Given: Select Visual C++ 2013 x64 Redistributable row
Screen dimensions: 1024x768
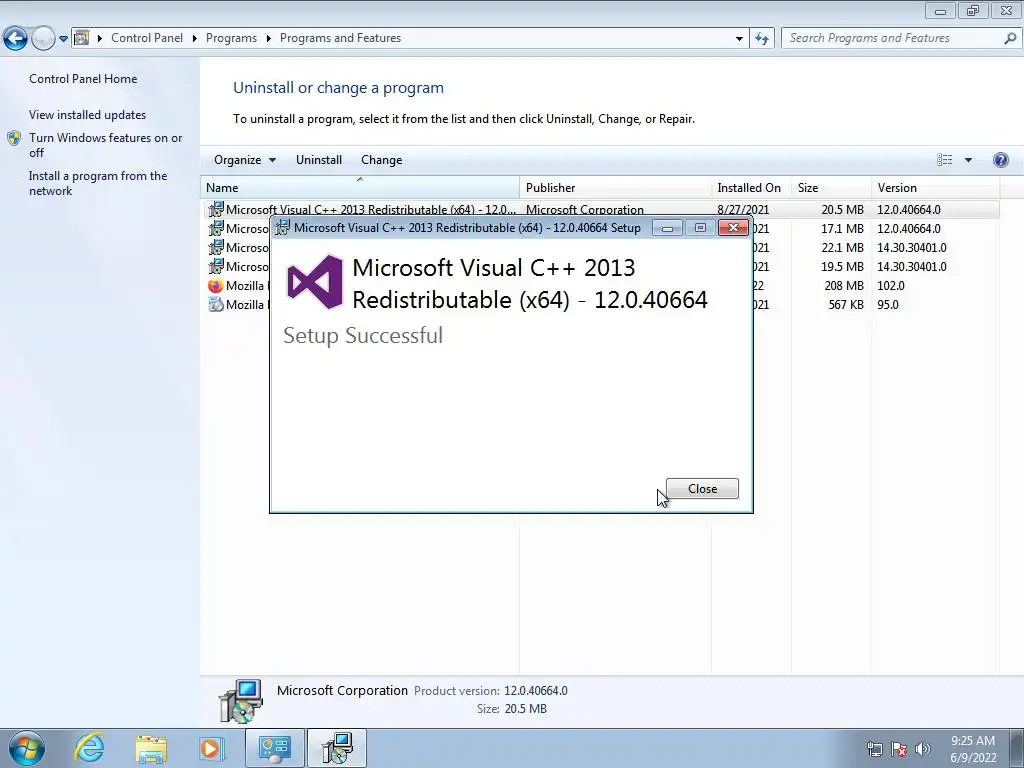Looking at the screenshot, I should [600, 210].
